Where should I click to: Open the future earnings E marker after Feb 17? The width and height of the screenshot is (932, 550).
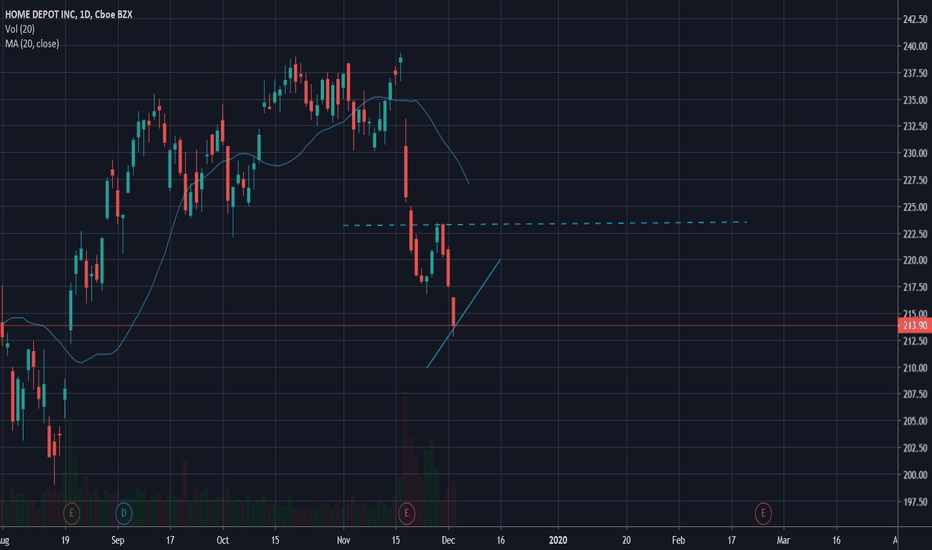(x=763, y=513)
